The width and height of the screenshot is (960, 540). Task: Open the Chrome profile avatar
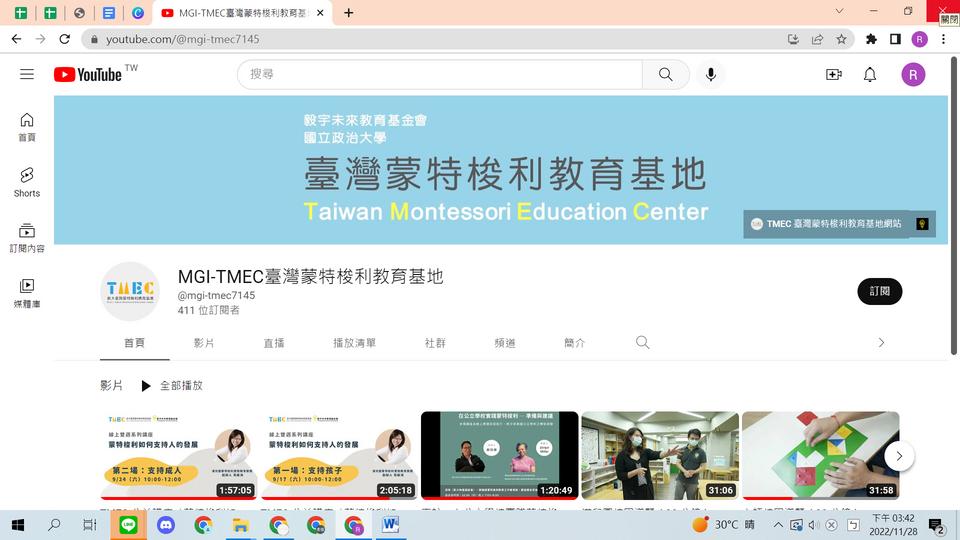919,39
